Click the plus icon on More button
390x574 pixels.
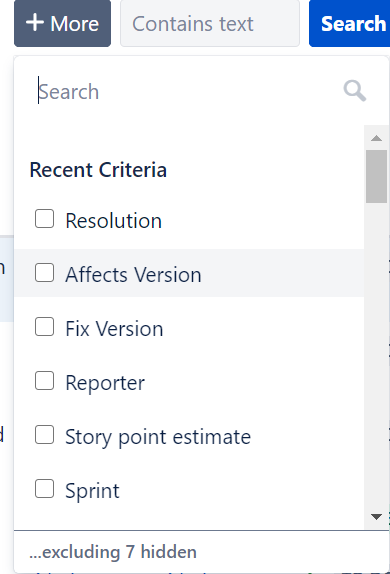[x=35, y=23]
